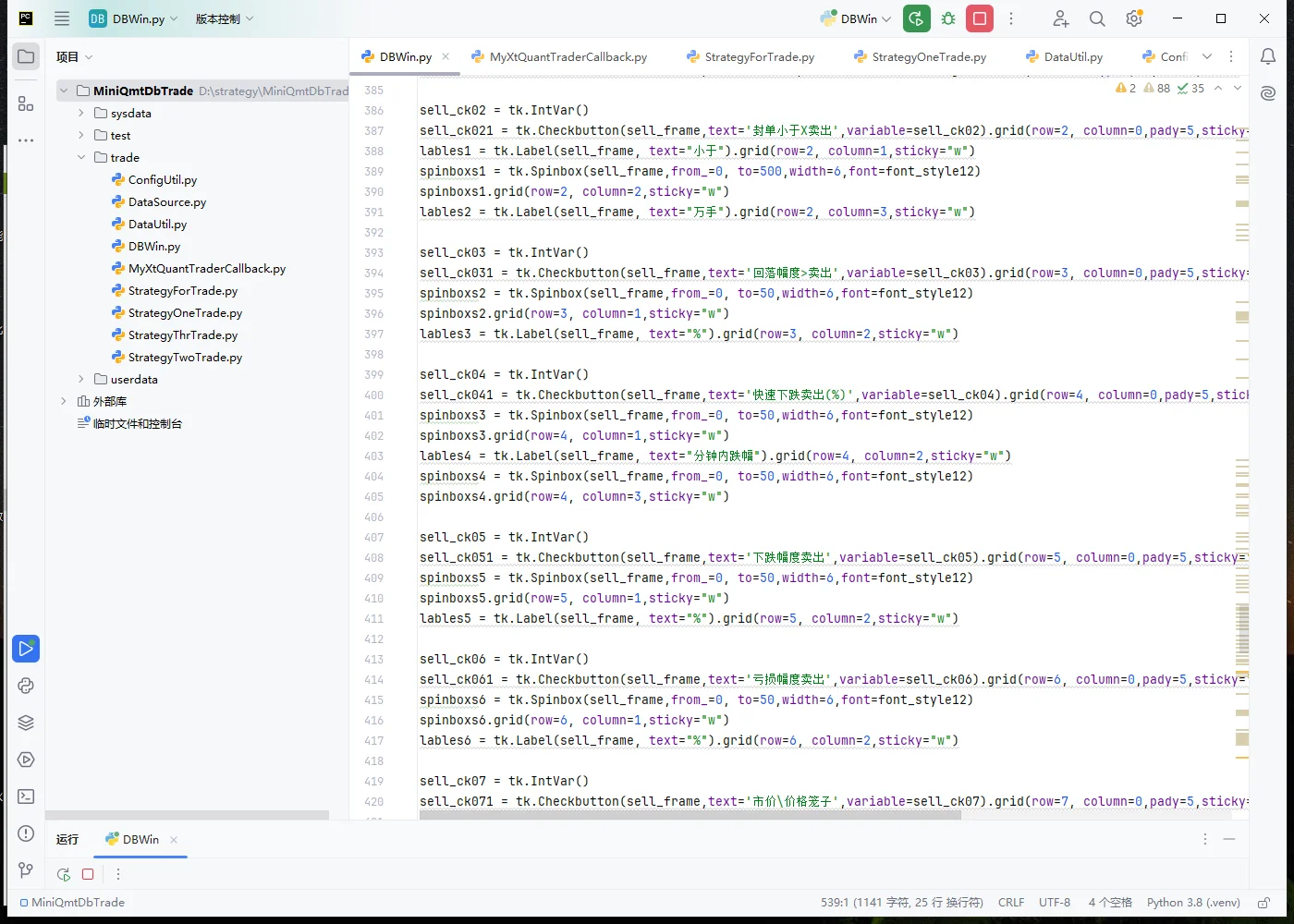This screenshot has width=1294, height=924.
Task: Open the Git version control tool window icon
Action: coord(26,870)
